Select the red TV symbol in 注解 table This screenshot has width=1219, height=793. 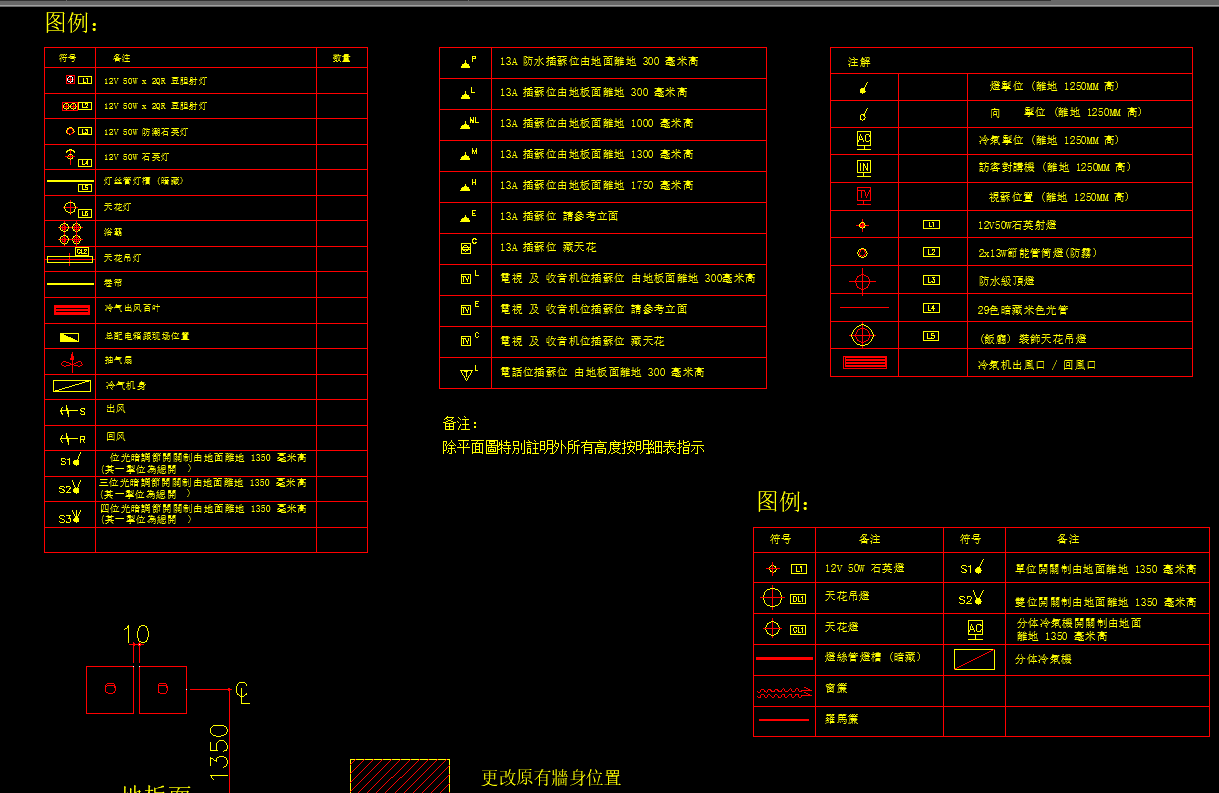point(864,195)
